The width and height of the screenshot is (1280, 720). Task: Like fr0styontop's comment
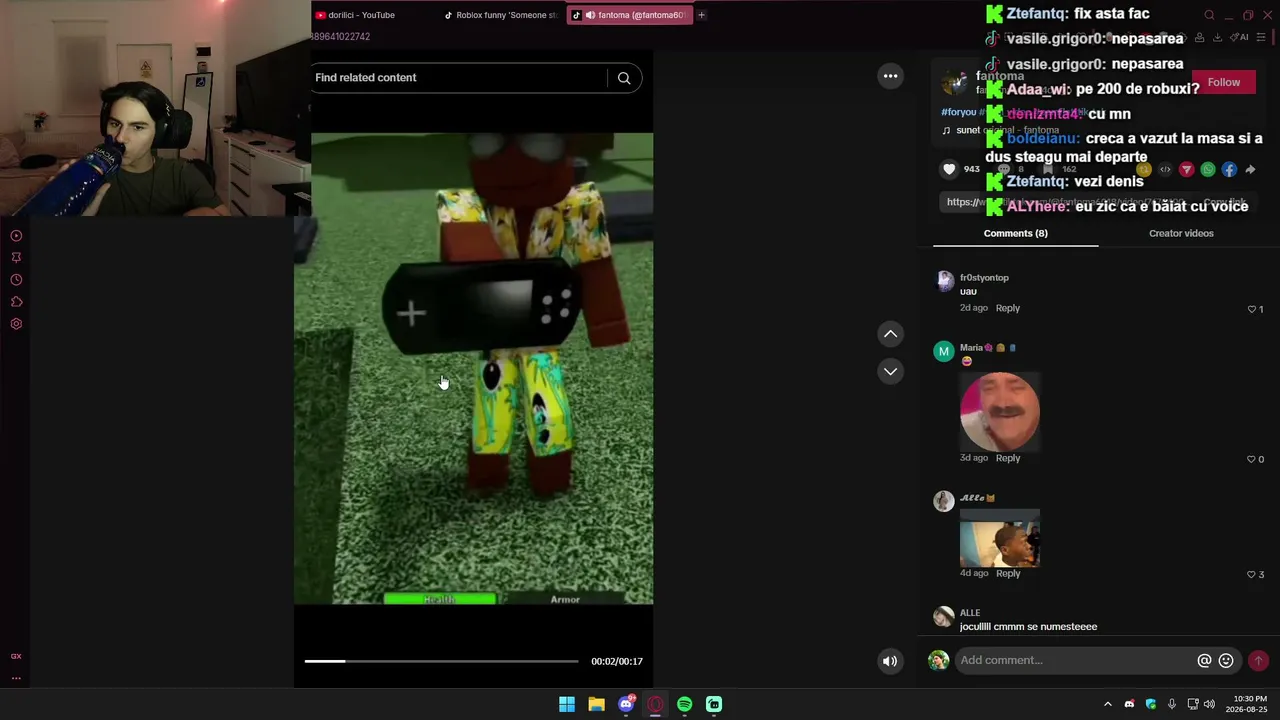click(x=1254, y=309)
